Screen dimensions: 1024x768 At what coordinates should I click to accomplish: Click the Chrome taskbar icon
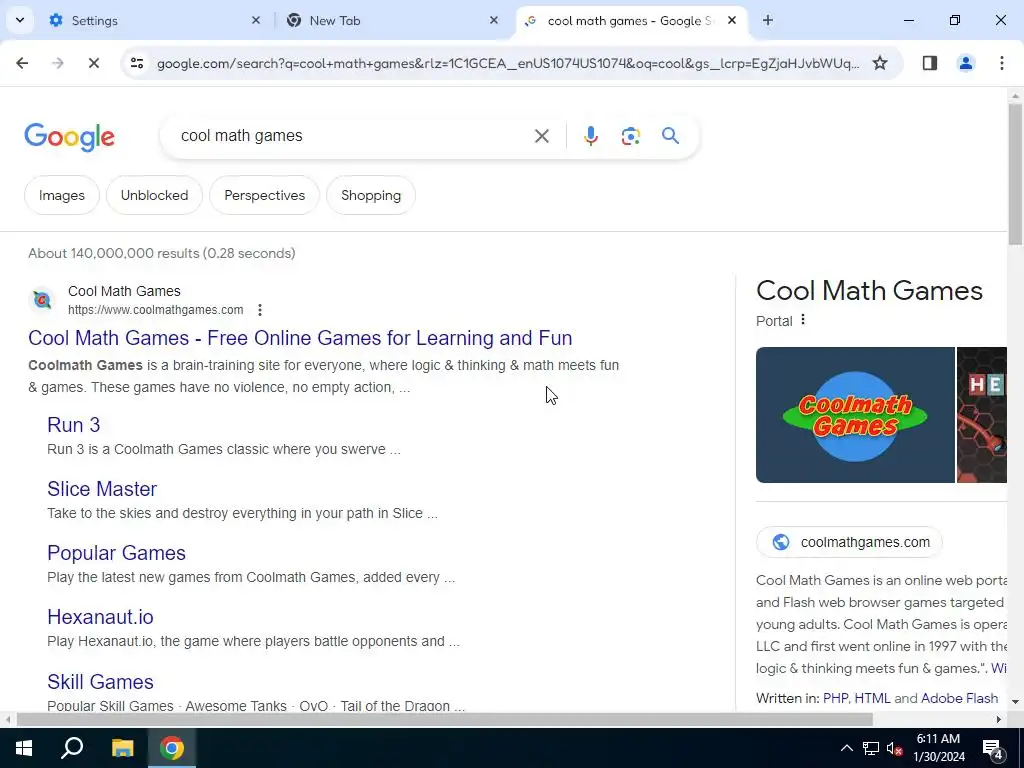(172, 748)
